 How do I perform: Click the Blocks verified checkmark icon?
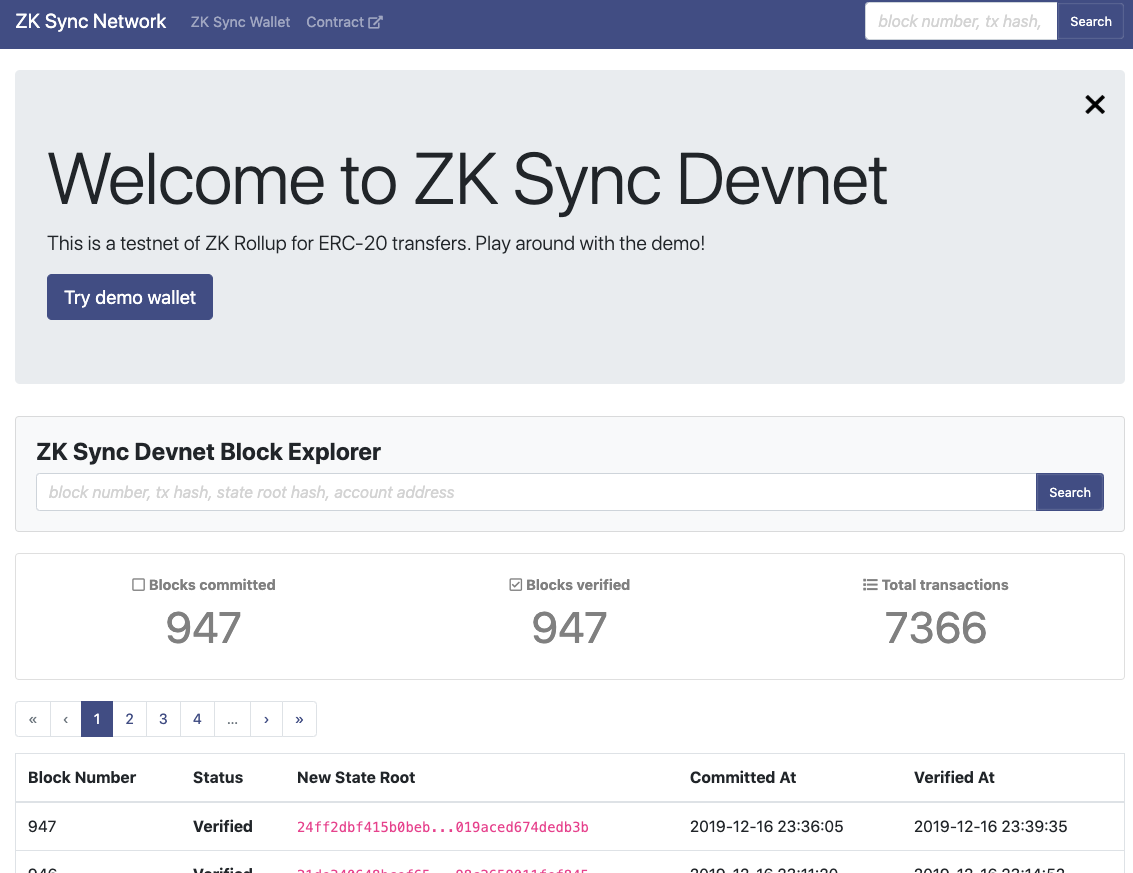click(515, 585)
